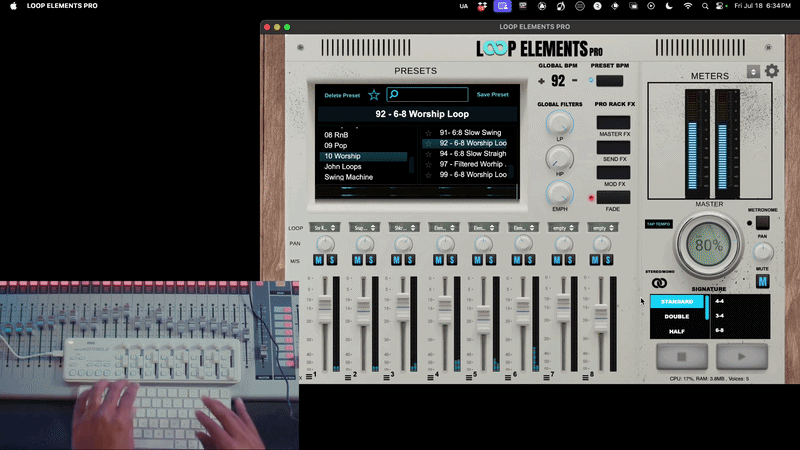Click the stop button in transport
The height and width of the screenshot is (450, 800).
pos(682,356)
